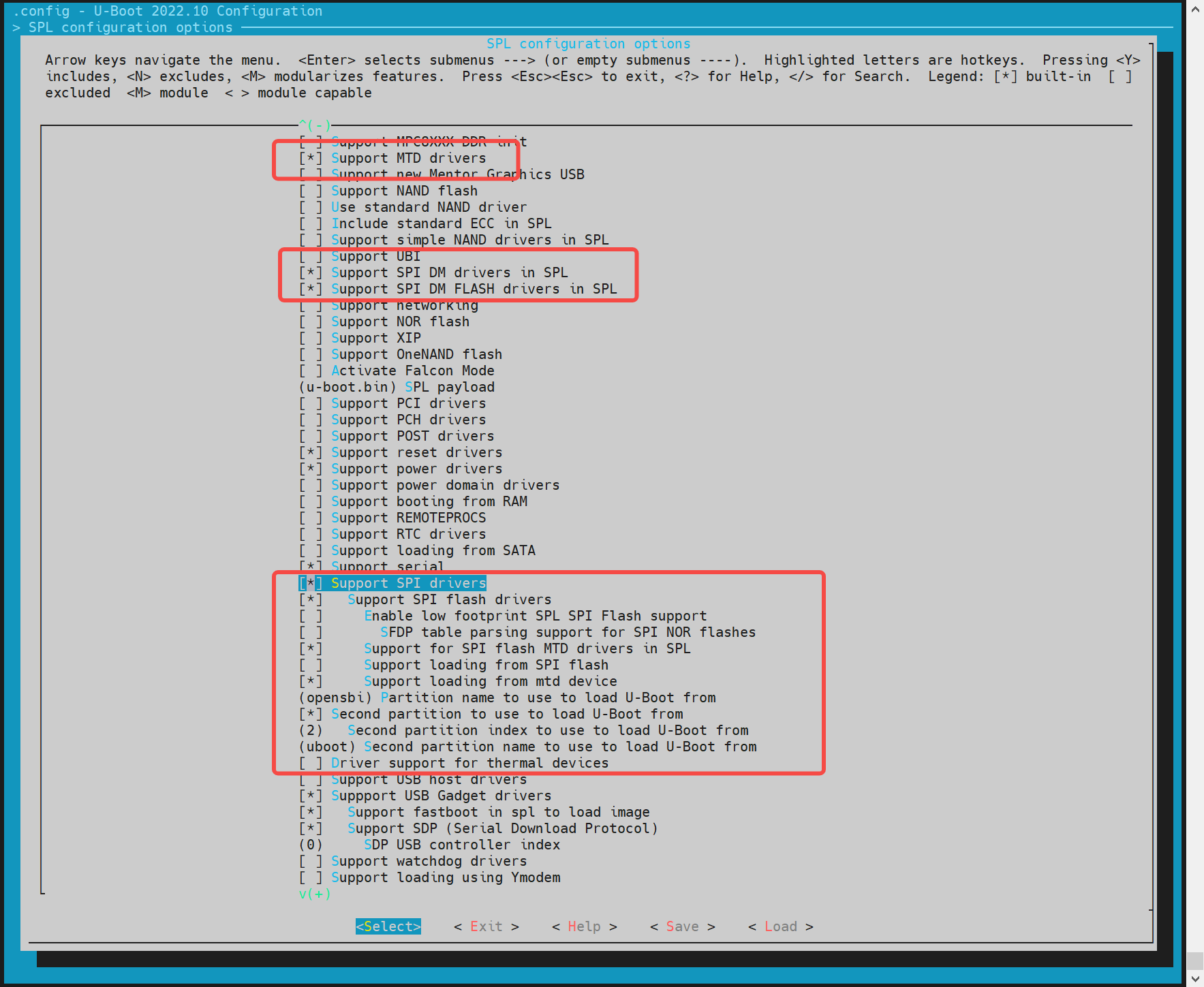Click the Save button
Viewport: 1204px width, 987px height.
click(x=682, y=926)
